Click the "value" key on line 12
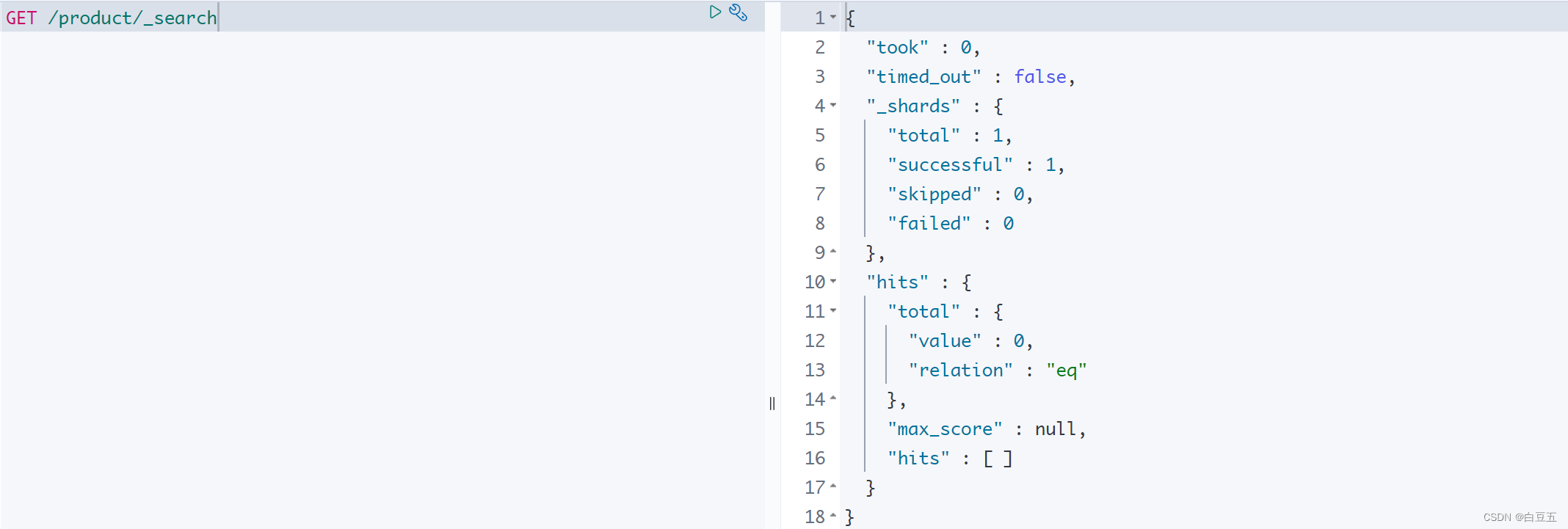 945,341
